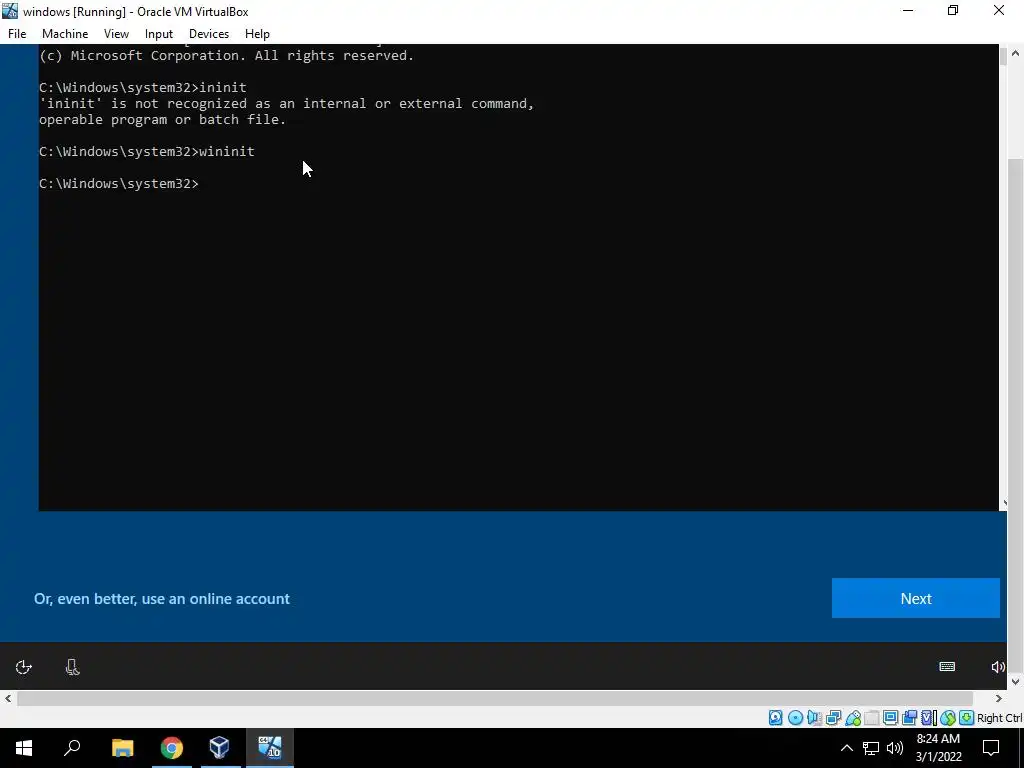The height and width of the screenshot is (768, 1024).
Task: Click the Next button in setup
Action: tap(916, 598)
